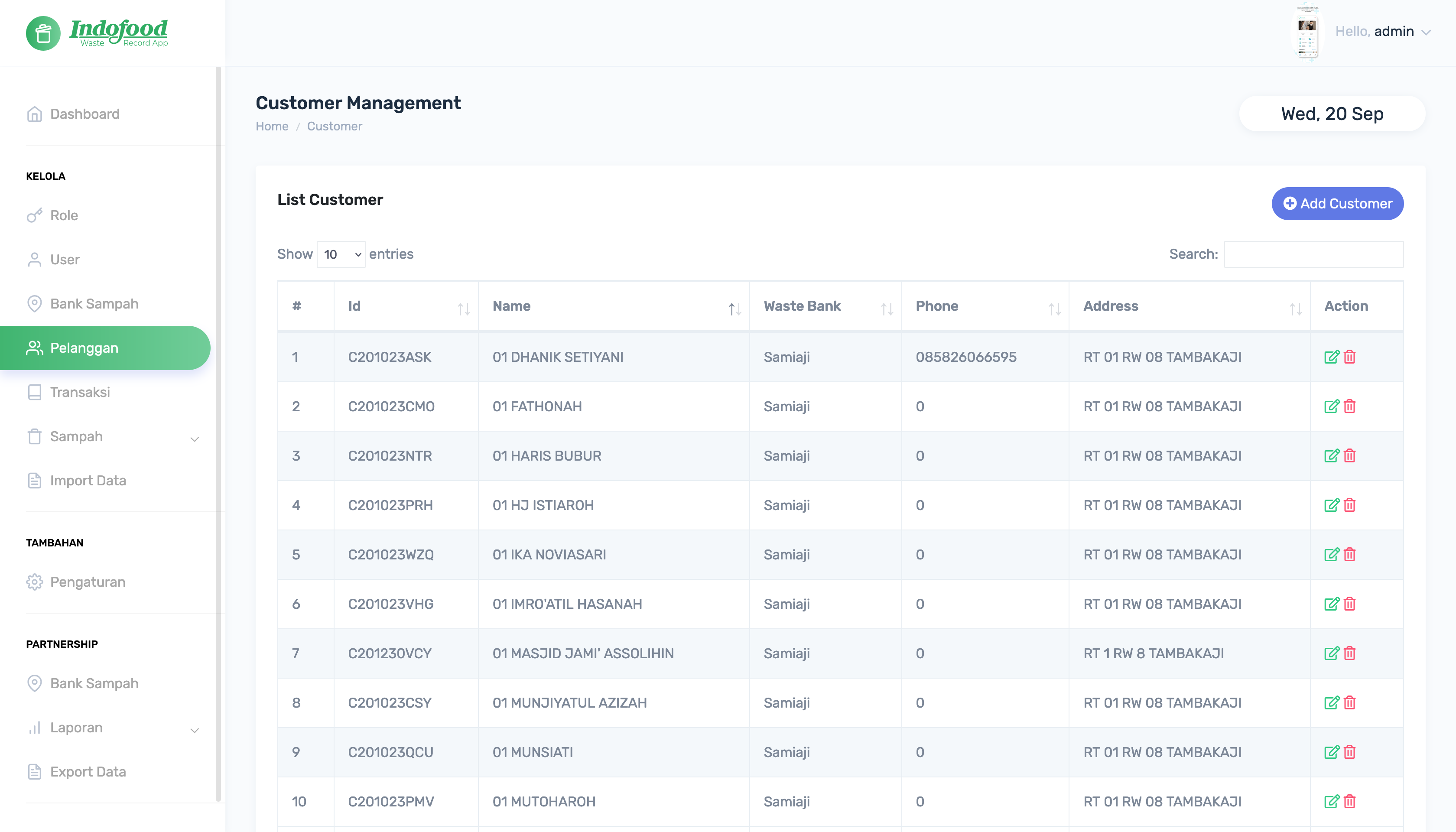Select Id cell C201230VCY
The width and height of the screenshot is (1456, 832).
click(x=390, y=654)
